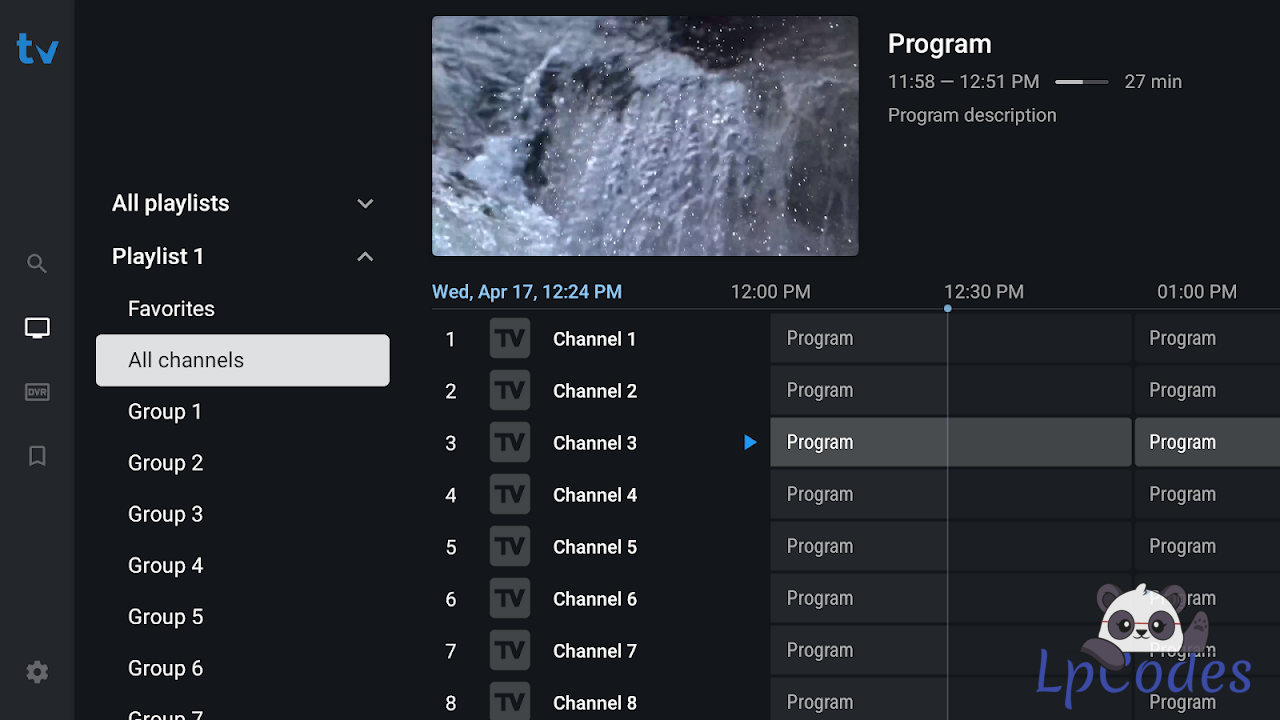Open Group 5 channel group
1280x720 pixels.
point(165,617)
